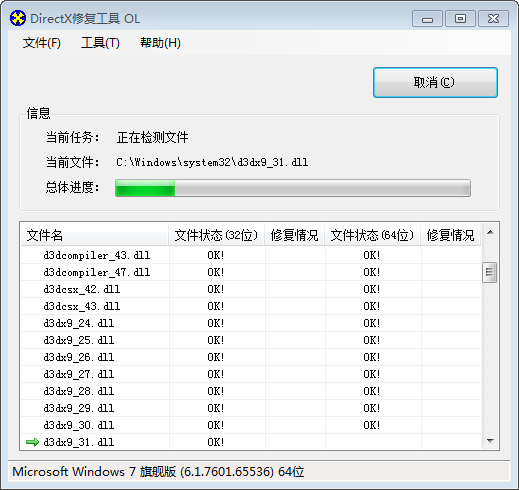Click the 取消(C) cancel button
The width and height of the screenshot is (519, 490).
click(435, 83)
